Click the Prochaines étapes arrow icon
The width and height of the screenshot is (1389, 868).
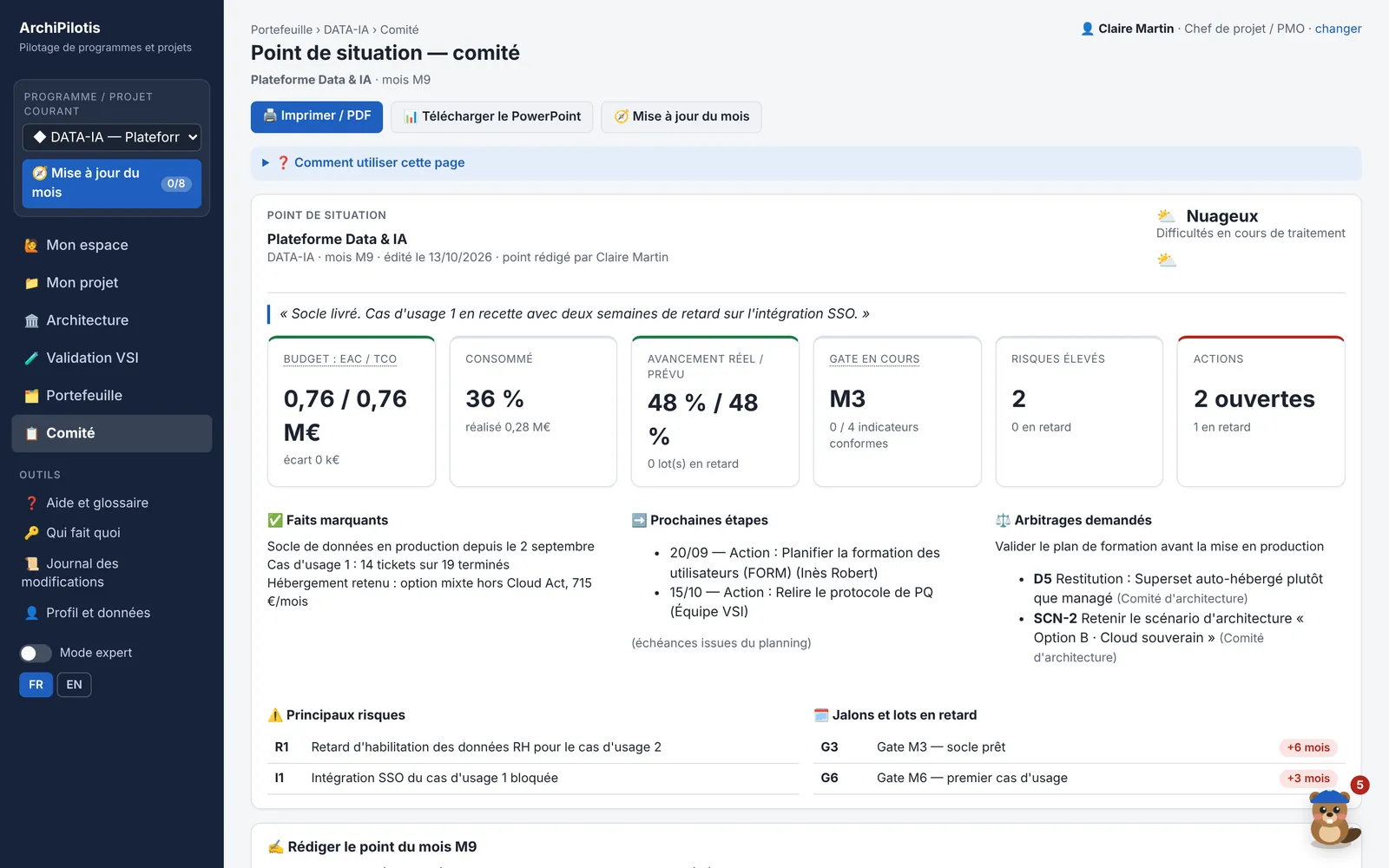click(639, 521)
